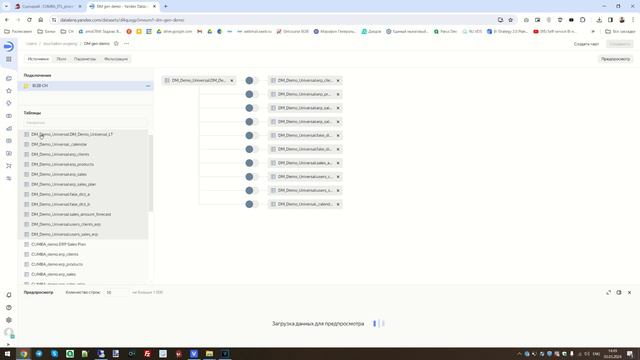Switch to the Параметры tab
Screen dimensions: 640x360
[x=85, y=59]
